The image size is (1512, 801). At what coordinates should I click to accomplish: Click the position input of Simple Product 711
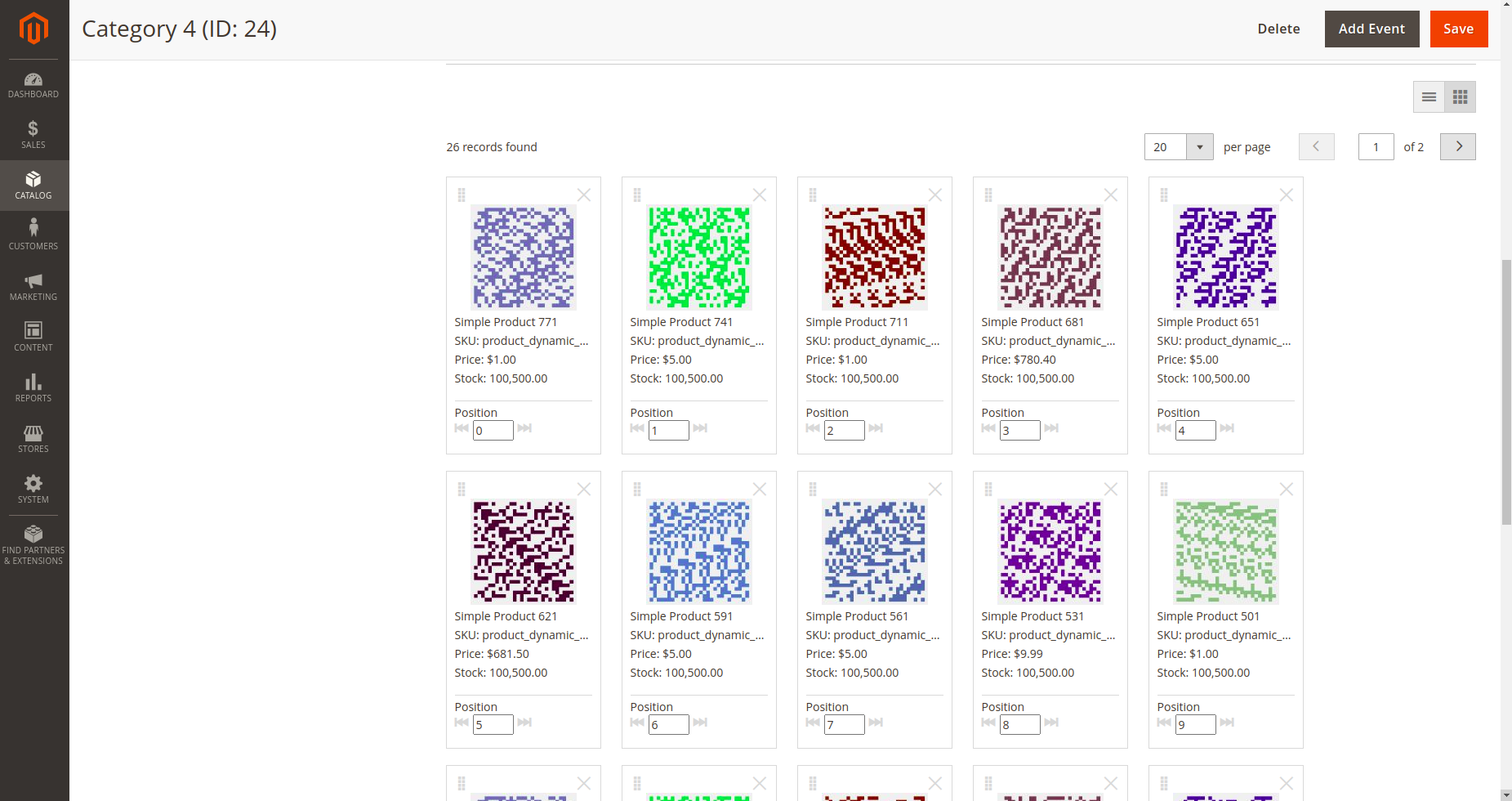(844, 430)
